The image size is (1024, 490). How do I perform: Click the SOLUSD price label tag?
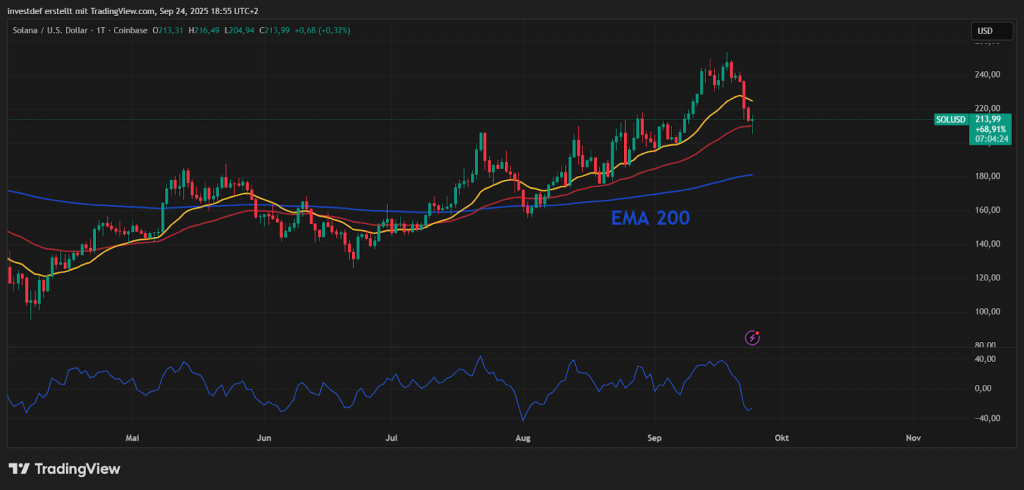point(949,120)
